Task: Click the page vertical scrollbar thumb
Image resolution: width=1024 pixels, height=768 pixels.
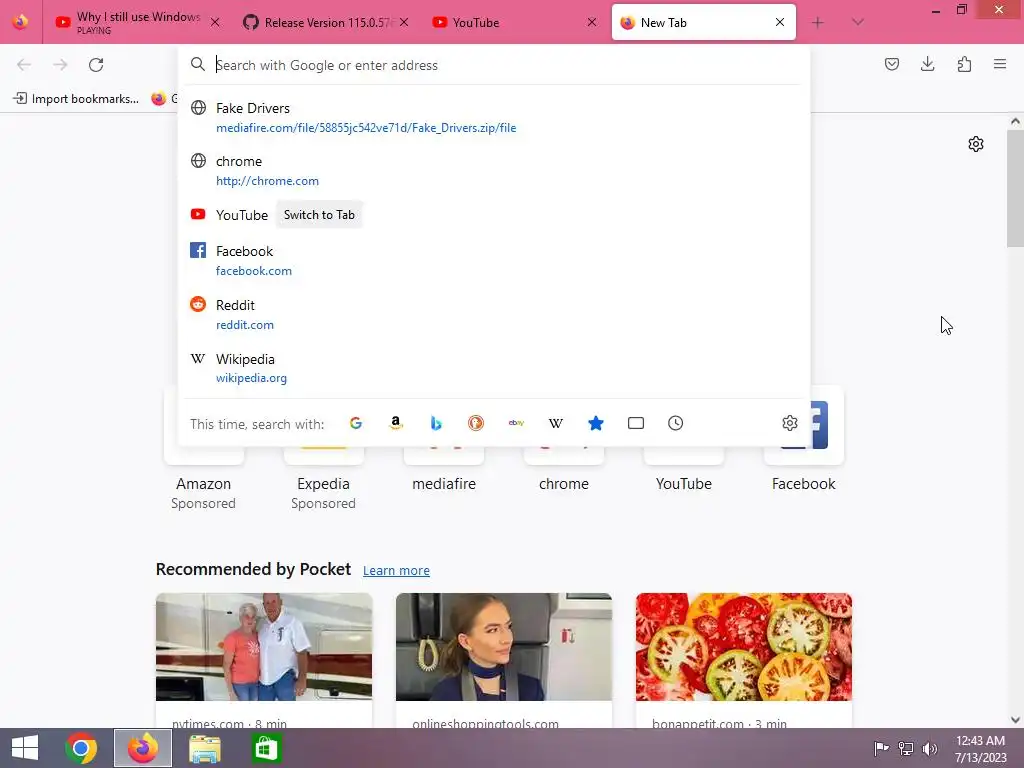Action: pyautogui.click(x=1015, y=189)
